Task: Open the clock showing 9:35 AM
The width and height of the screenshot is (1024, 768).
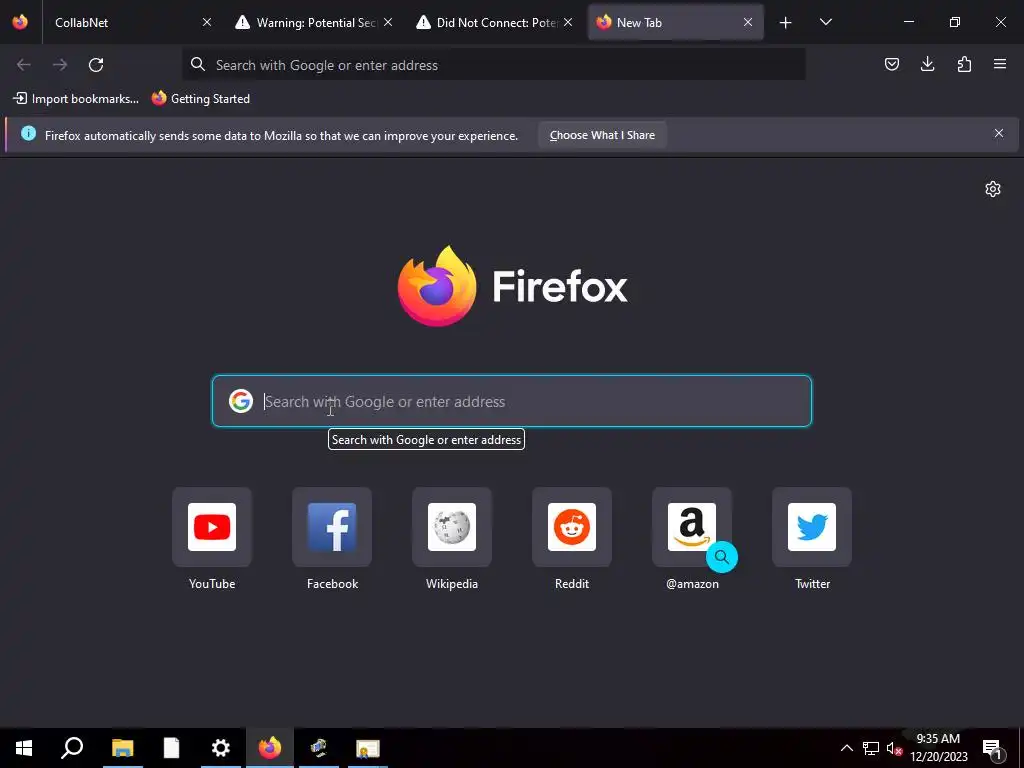Action: pos(938,748)
